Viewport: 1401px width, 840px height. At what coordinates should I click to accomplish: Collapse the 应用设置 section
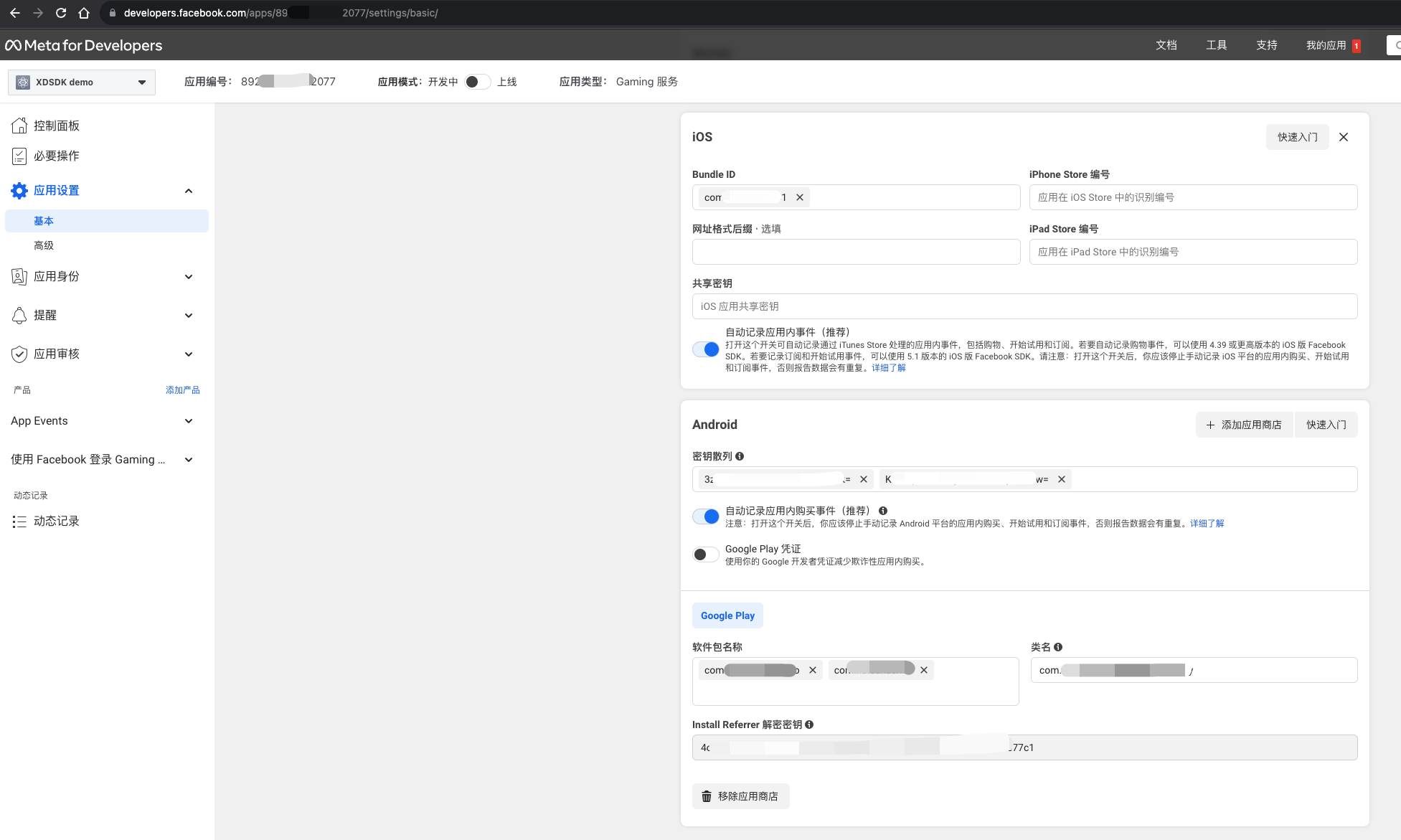(x=189, y=191)
